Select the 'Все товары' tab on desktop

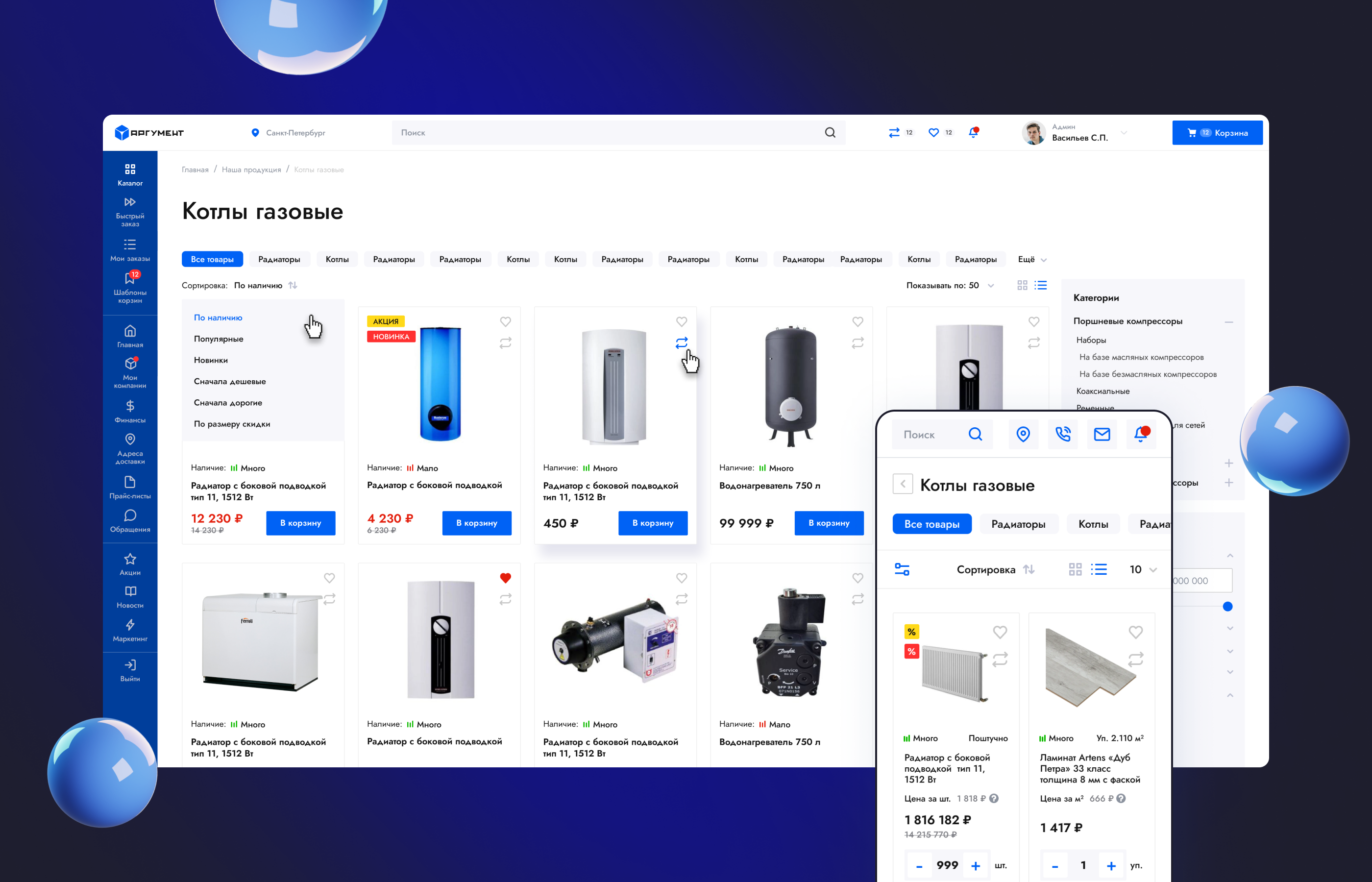point(212,259)
